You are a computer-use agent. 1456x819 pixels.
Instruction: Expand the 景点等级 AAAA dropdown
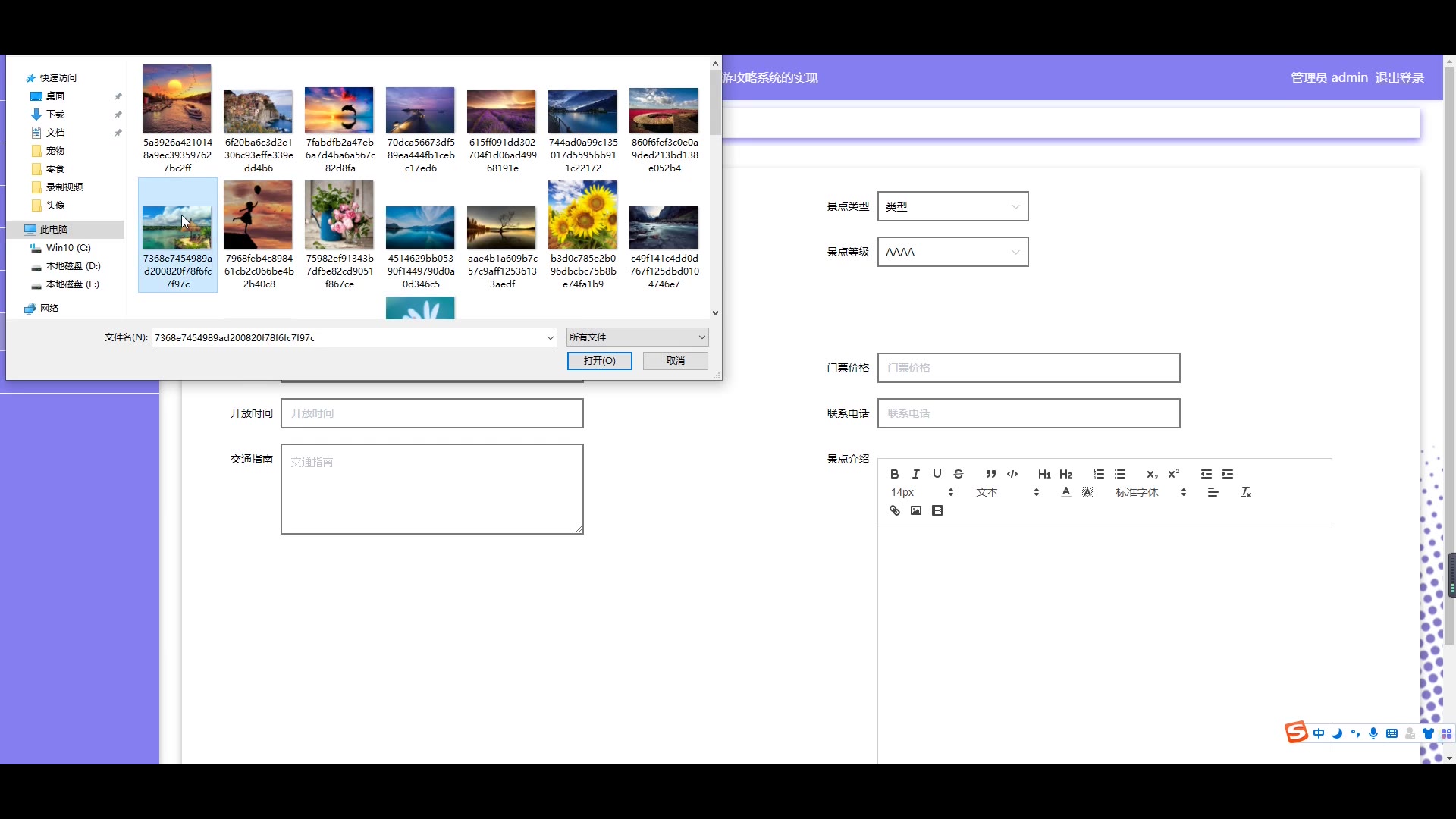[952, 252]
